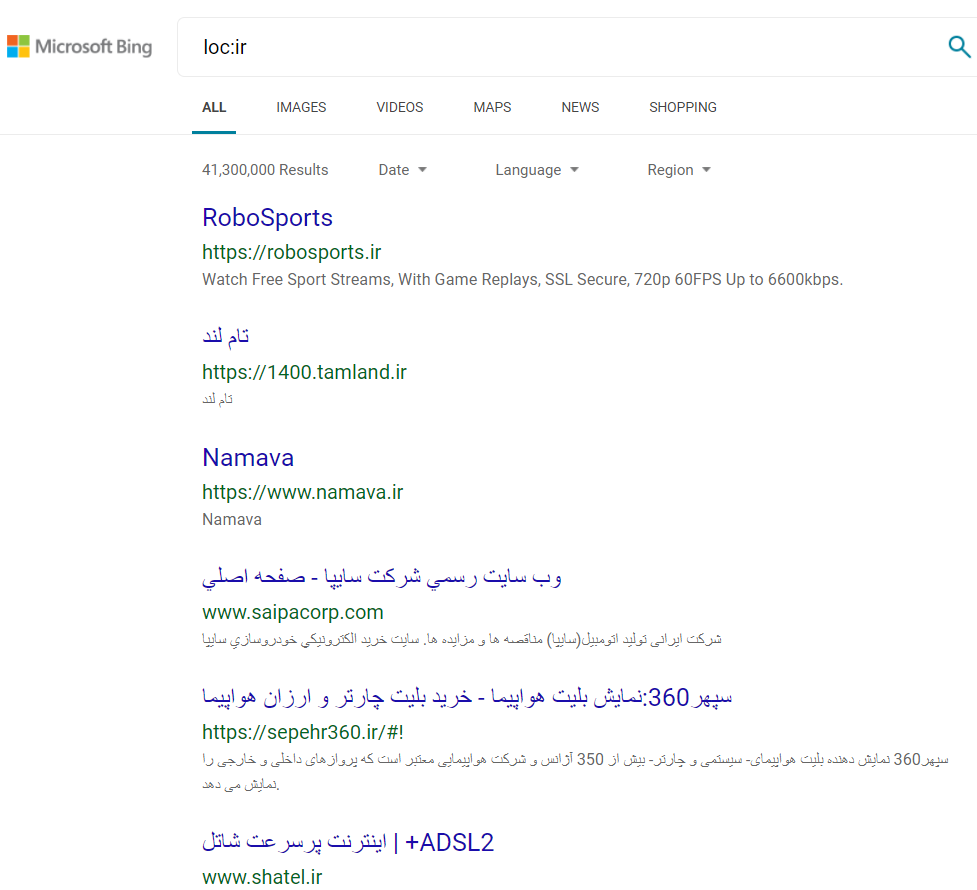
Task: Click the www.saipacorp.com URL
Action: point(293,612)
